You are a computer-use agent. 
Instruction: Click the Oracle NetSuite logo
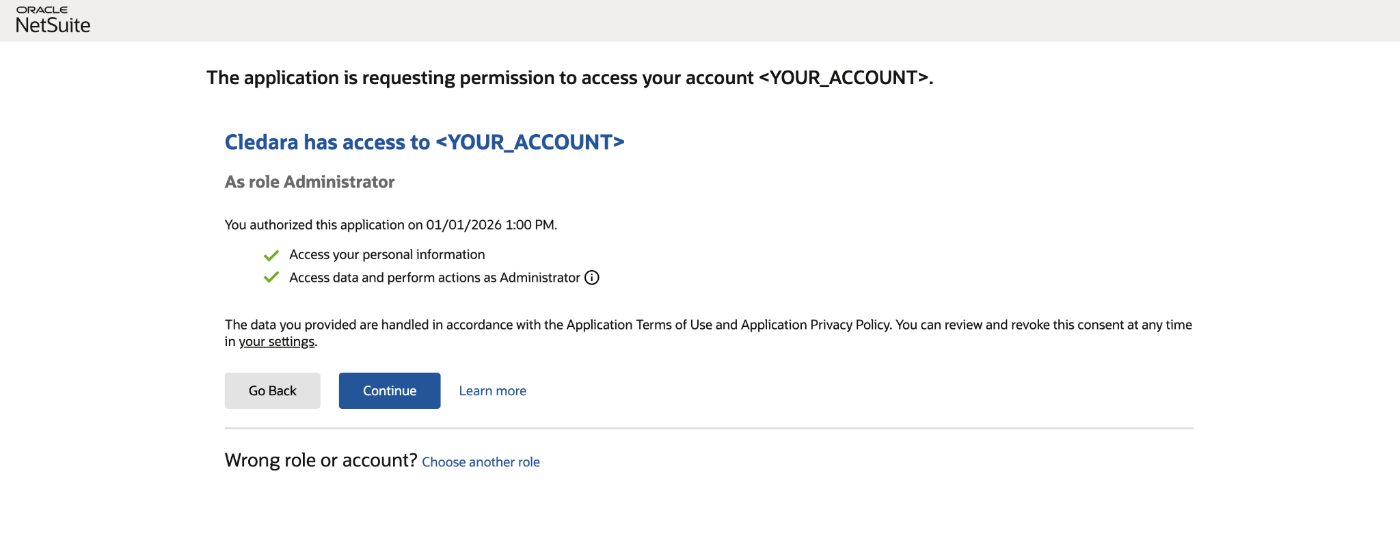53,20
